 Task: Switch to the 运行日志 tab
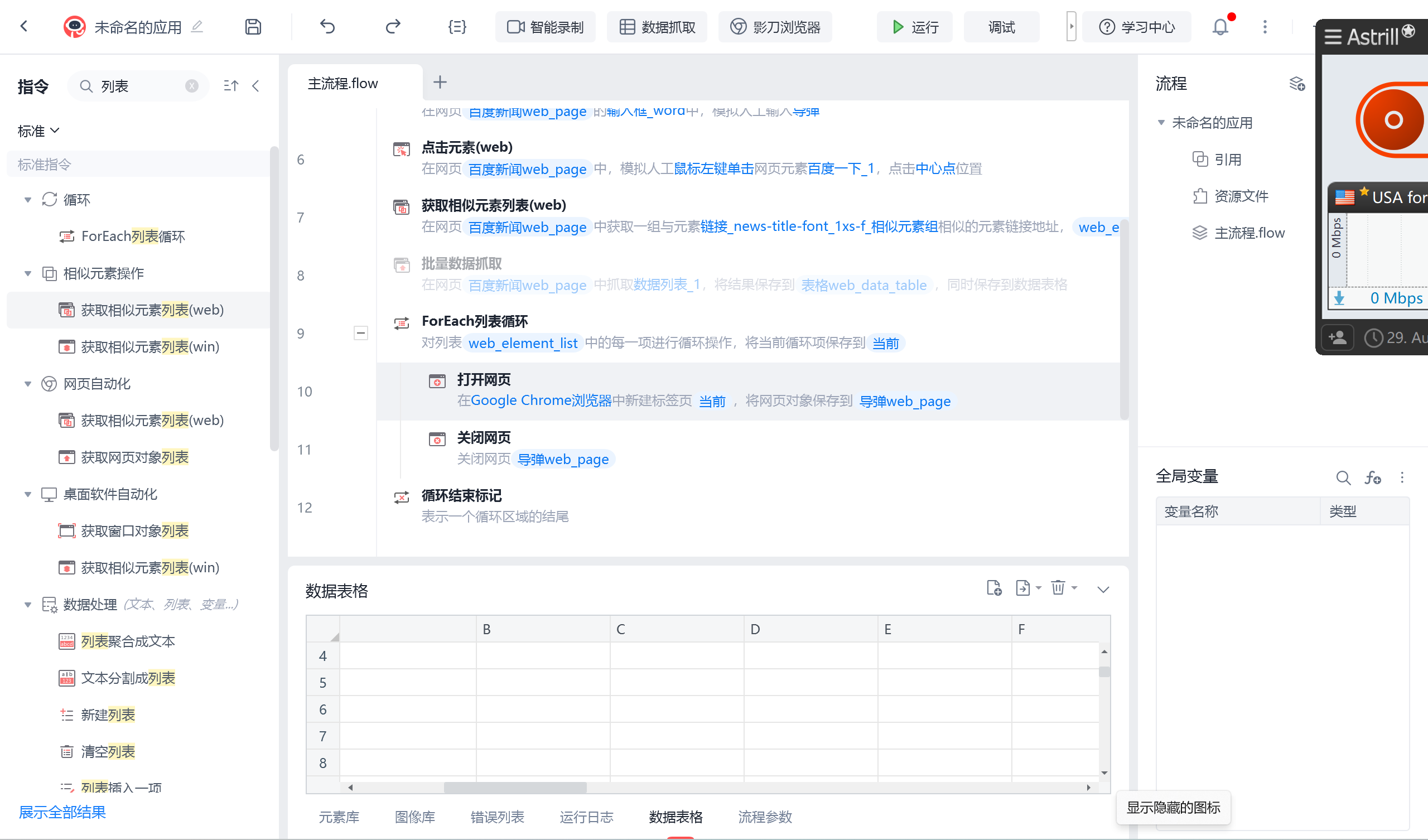[586, 817]
